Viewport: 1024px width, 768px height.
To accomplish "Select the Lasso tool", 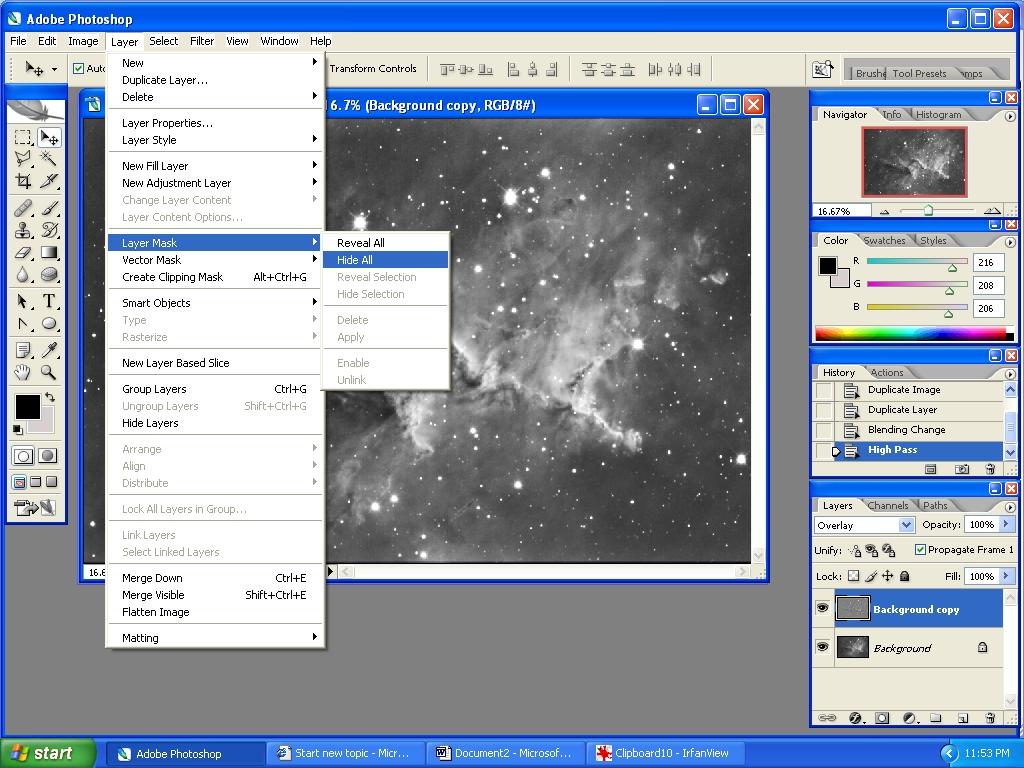I will pyautogui.click(x=24, y=159).
